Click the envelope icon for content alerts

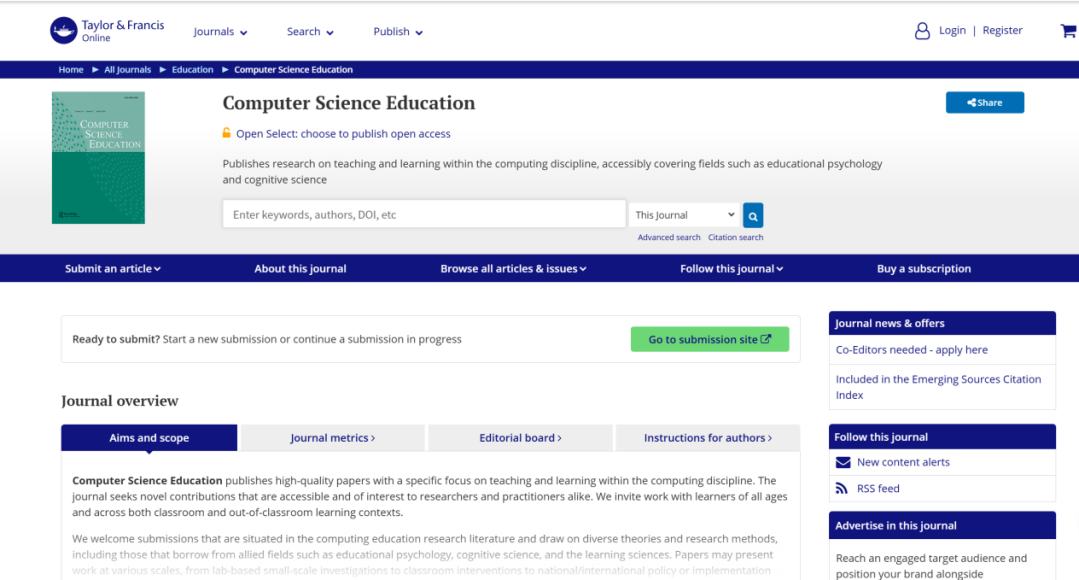pyautogui.click(x=843, y=462)
